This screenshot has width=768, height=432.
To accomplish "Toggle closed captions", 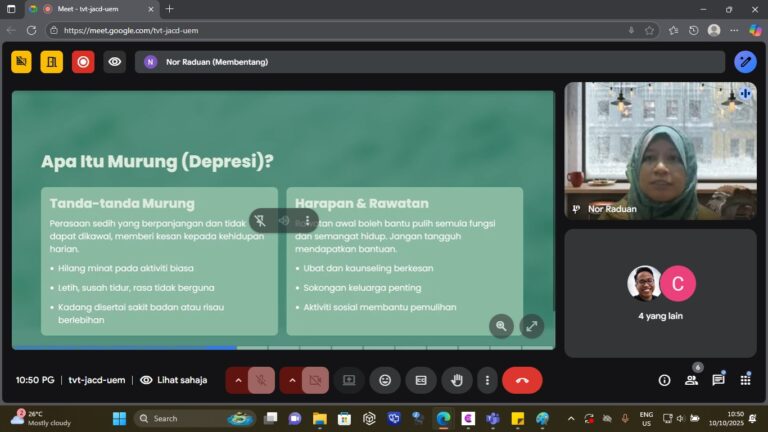I will tap(421, 380).
